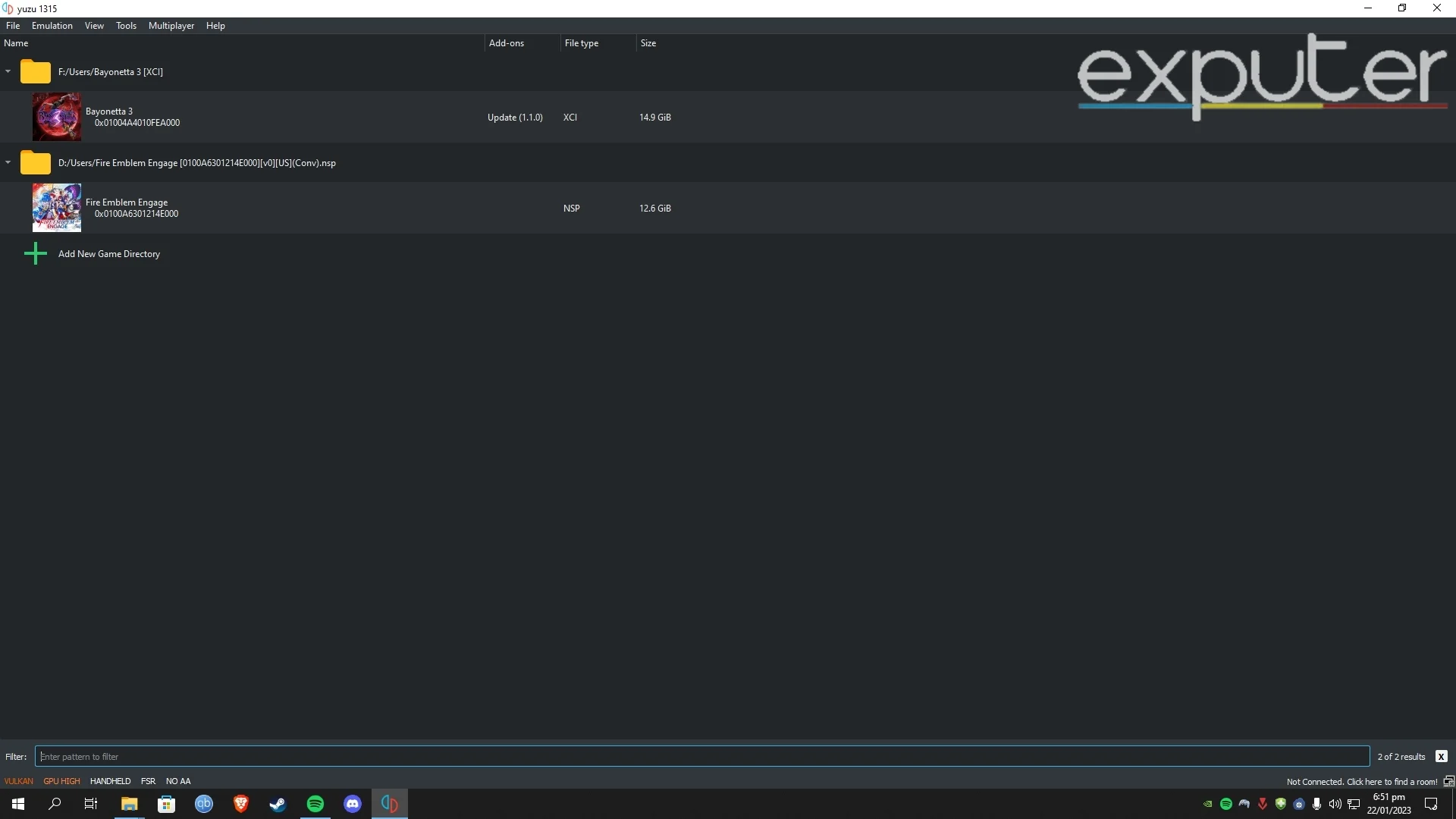The image size is (1456, 819).
Task: Open the Help menu
Action: pyautogui.click(x=215, y=26)
